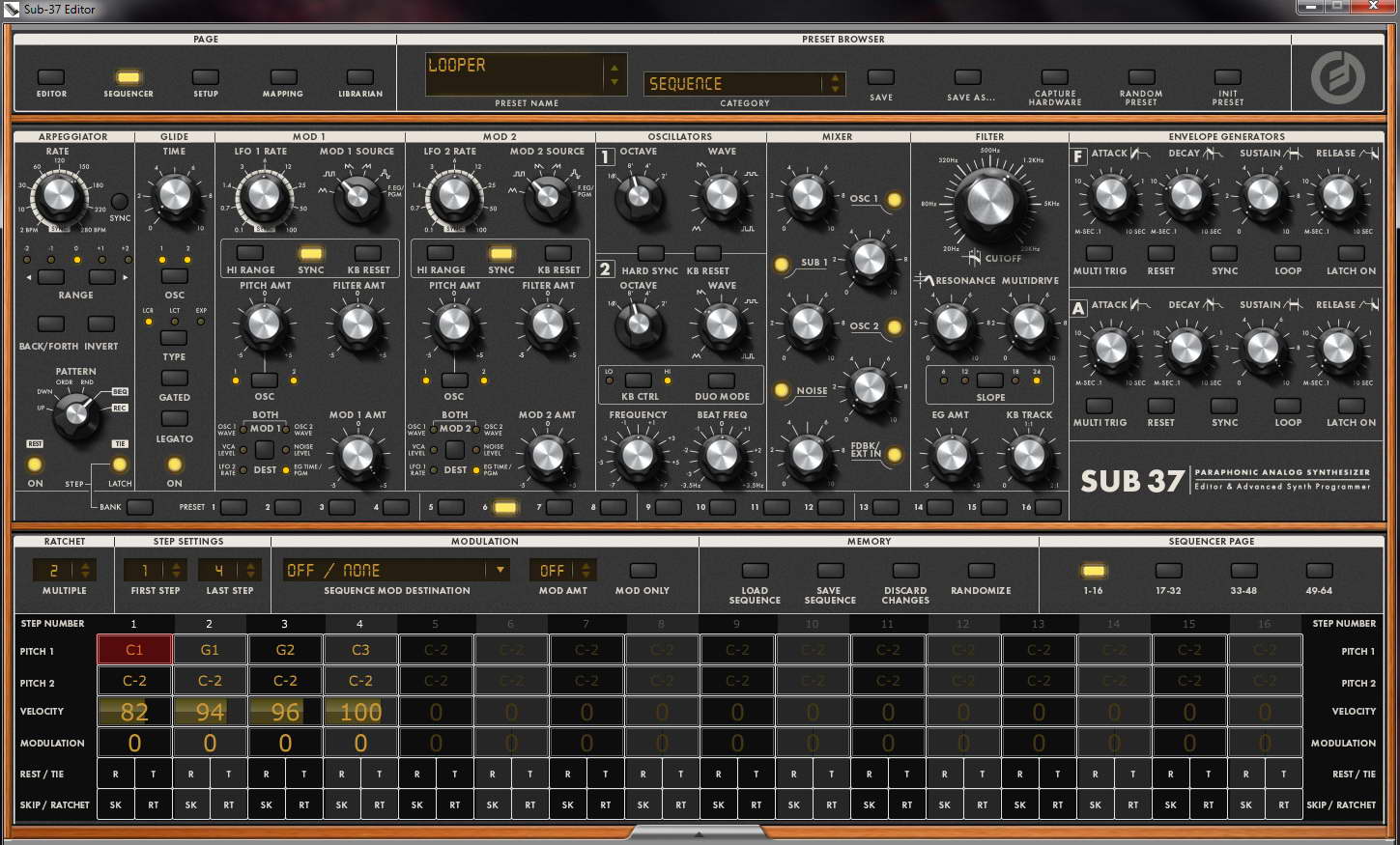Click the Random Preset button

pos(1141,78)
